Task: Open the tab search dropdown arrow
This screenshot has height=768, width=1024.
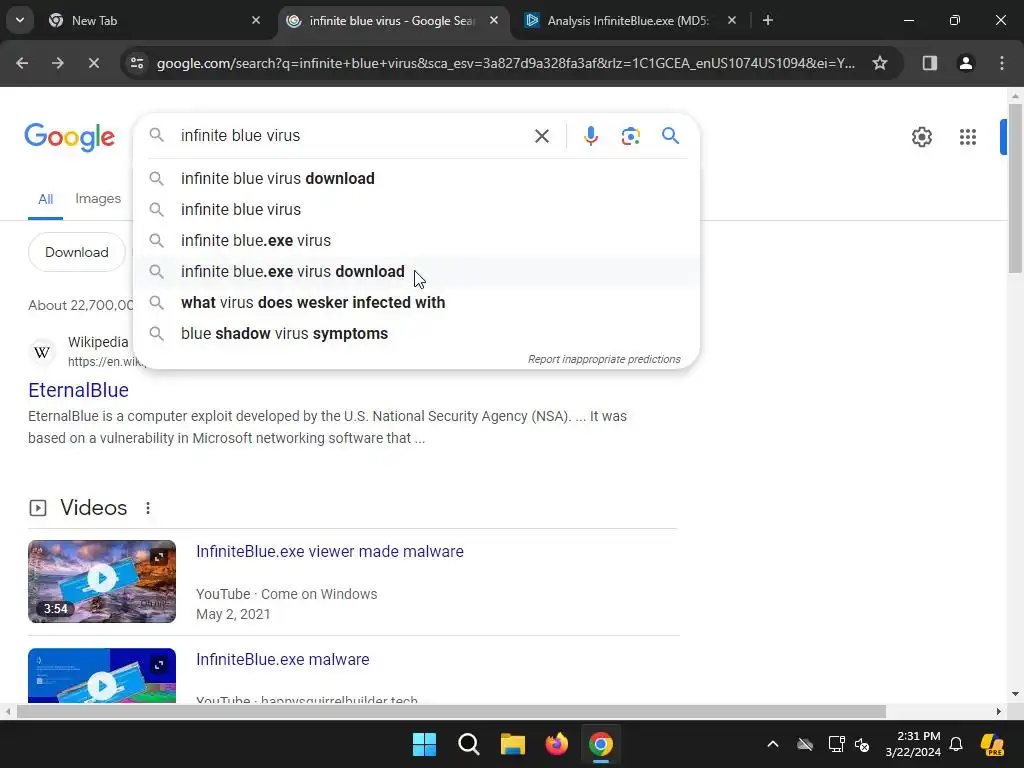Action: click(20, 20)
